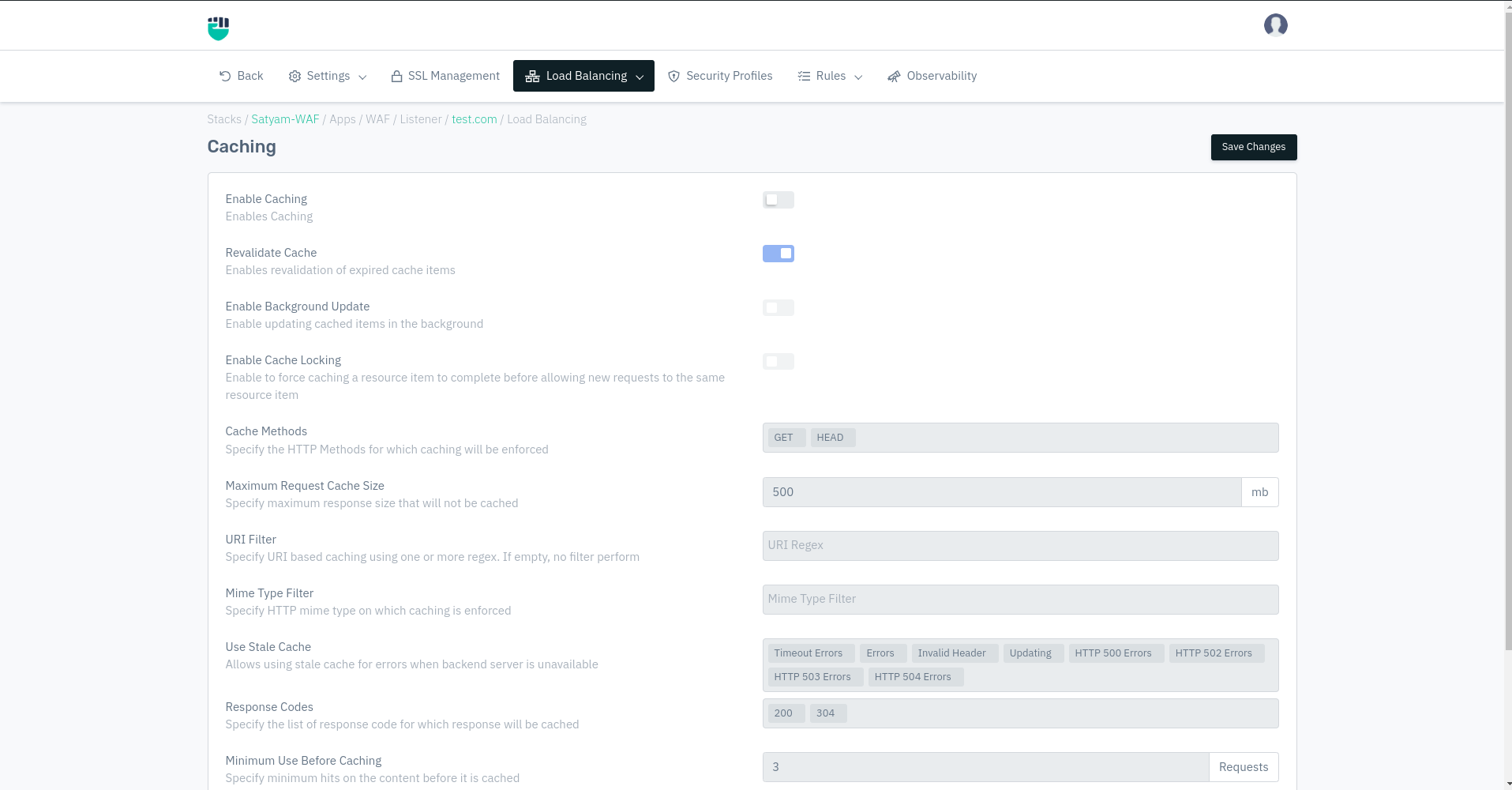Select the HTTP 504 Errors tag
Image resolution: width=1512 pixels, height=790 pixels.
pyautogui.click(x=916, y=677)
